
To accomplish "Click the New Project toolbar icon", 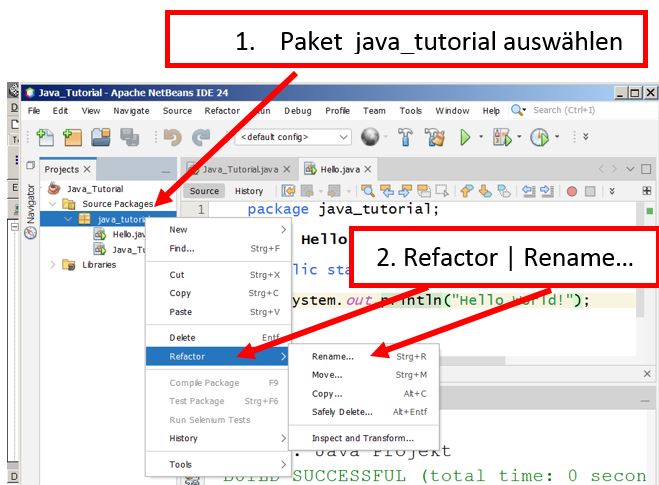I will coord(72,137).
